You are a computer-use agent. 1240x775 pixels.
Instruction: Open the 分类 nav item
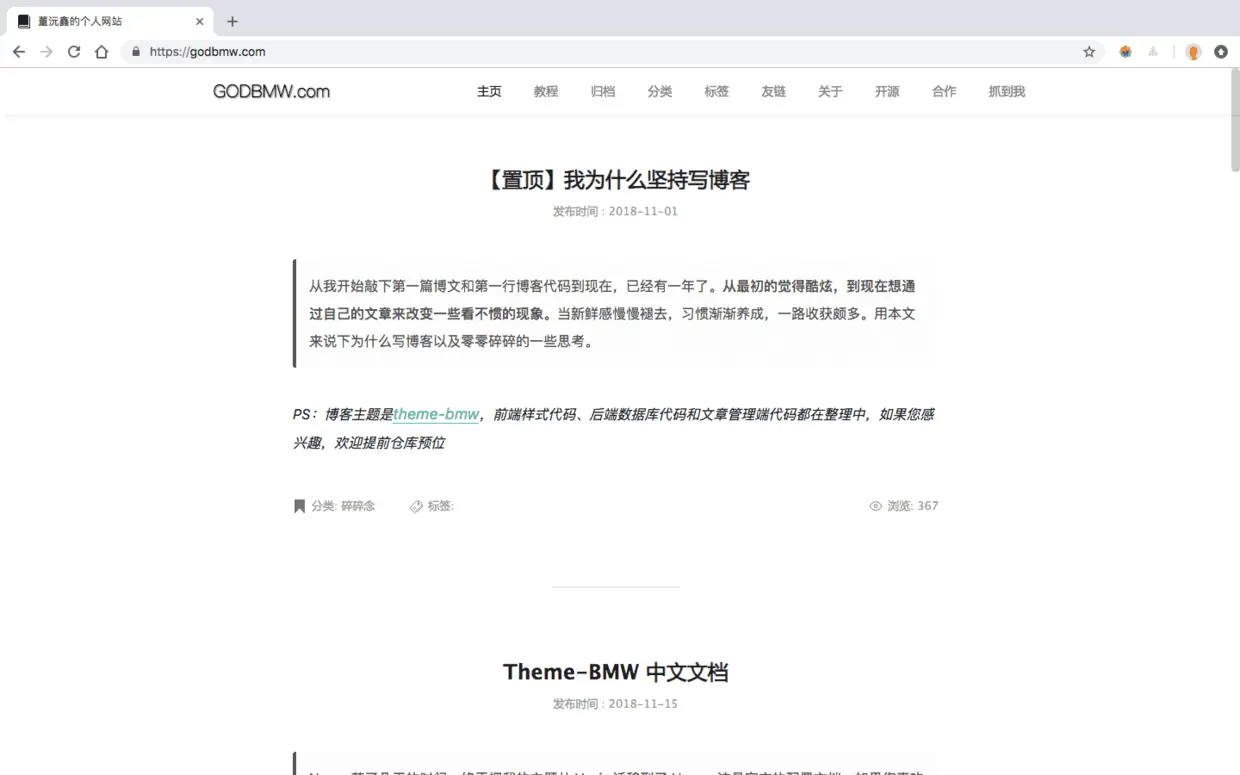[x=660, y=91]
